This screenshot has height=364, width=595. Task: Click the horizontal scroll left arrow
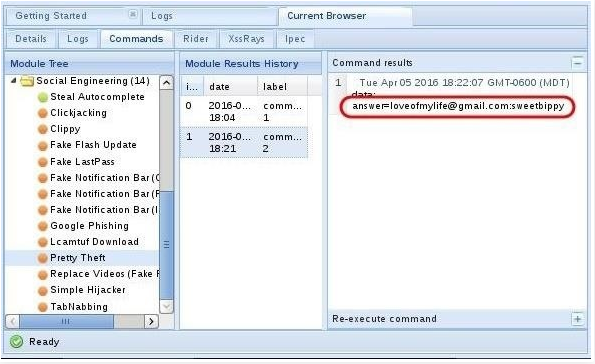tap(13, 321)
